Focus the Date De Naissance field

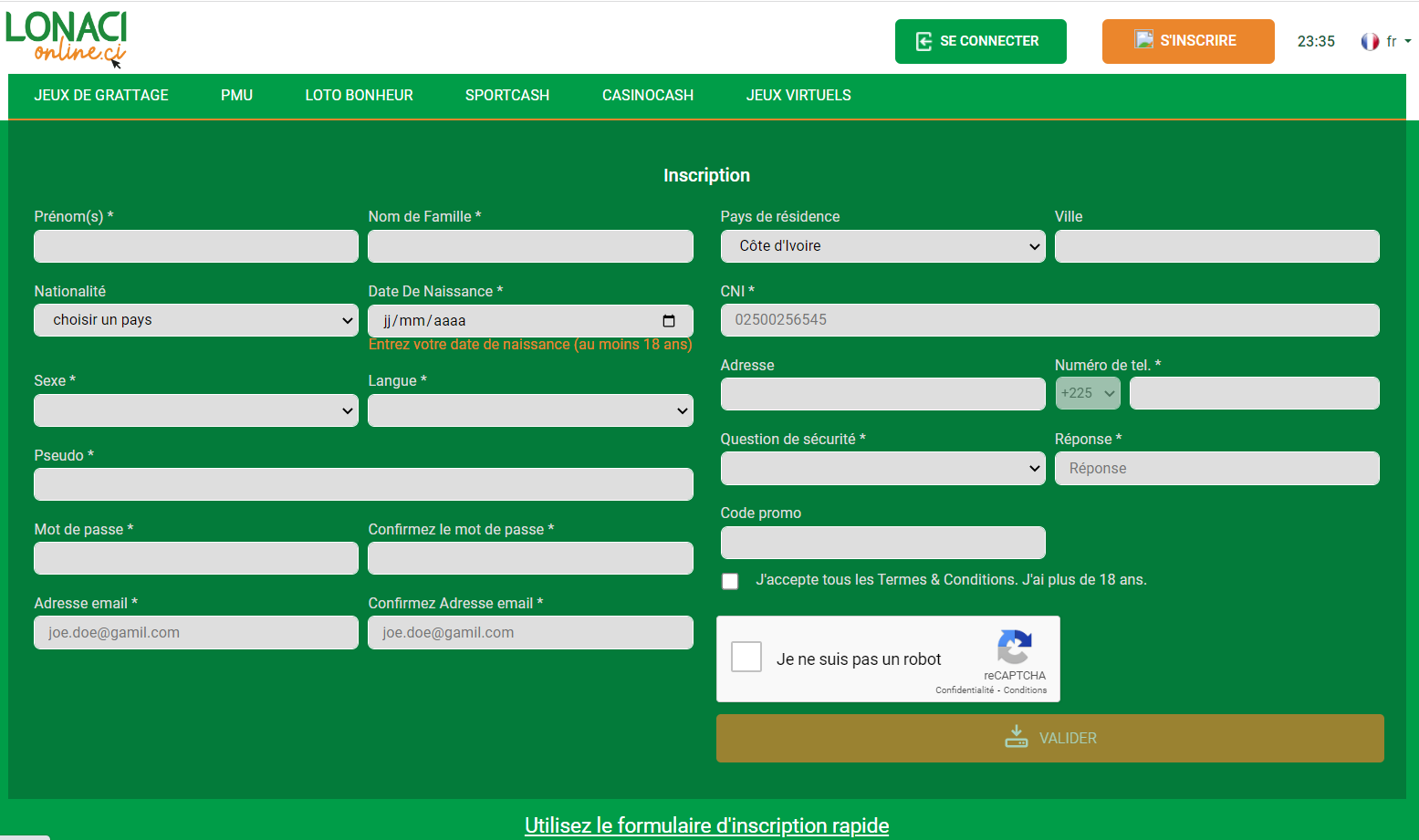pyautogui.click(x=530, y=320)
